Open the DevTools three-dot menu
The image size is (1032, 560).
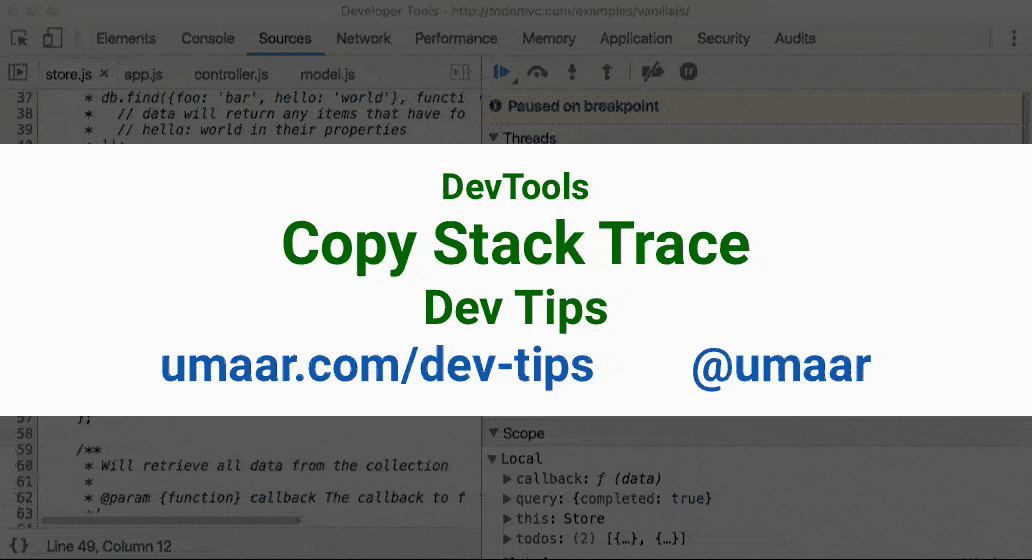click(x=1014, y=38)
